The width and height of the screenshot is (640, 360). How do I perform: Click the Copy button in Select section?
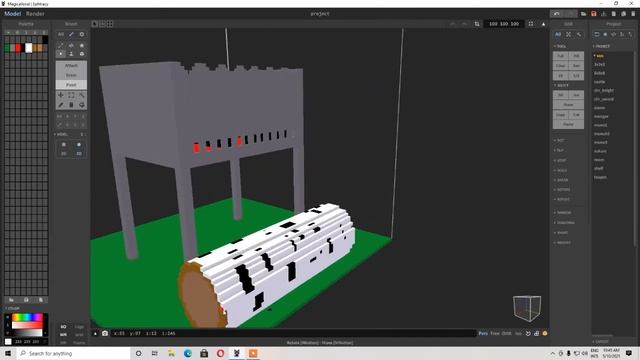560,115
